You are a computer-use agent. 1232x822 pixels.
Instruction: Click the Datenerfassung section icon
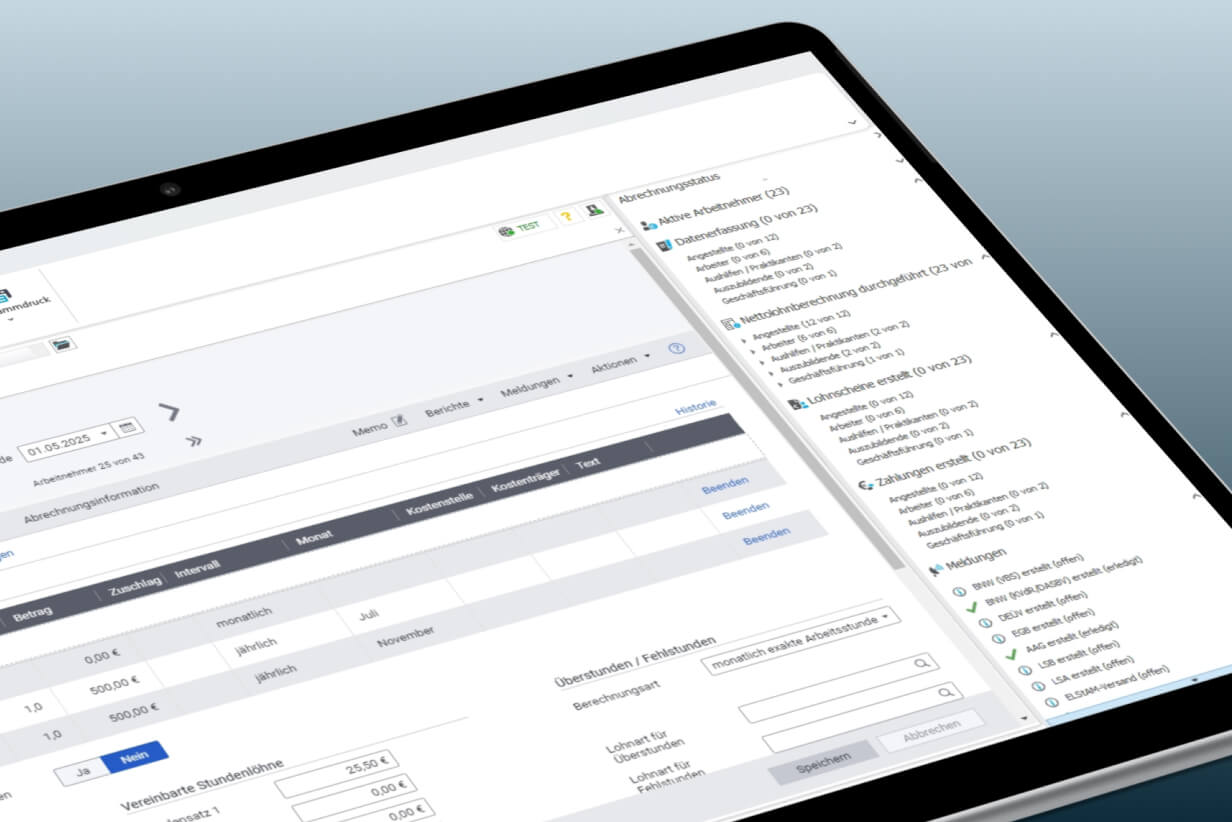665,246
